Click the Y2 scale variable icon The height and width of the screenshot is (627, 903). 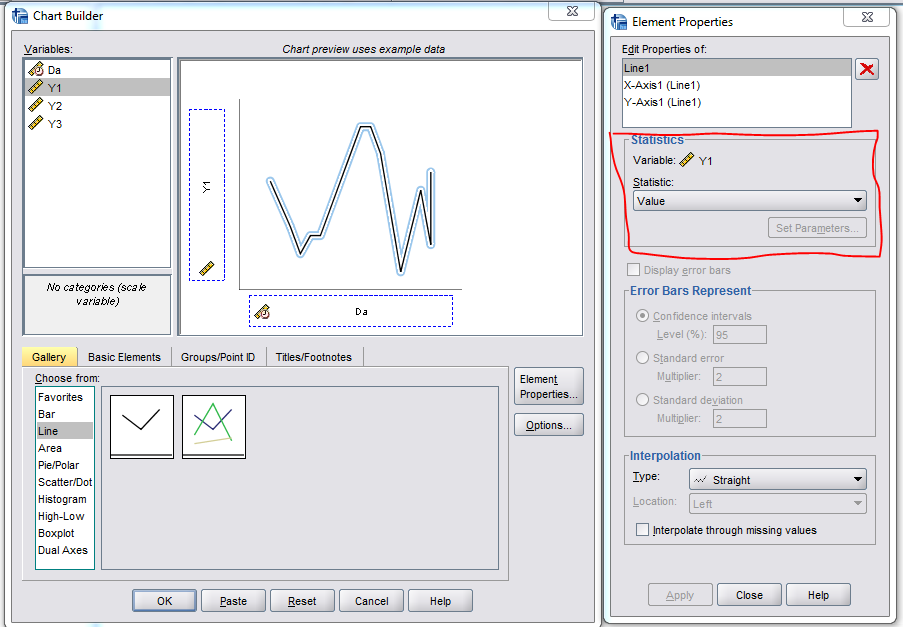(36, 106)
